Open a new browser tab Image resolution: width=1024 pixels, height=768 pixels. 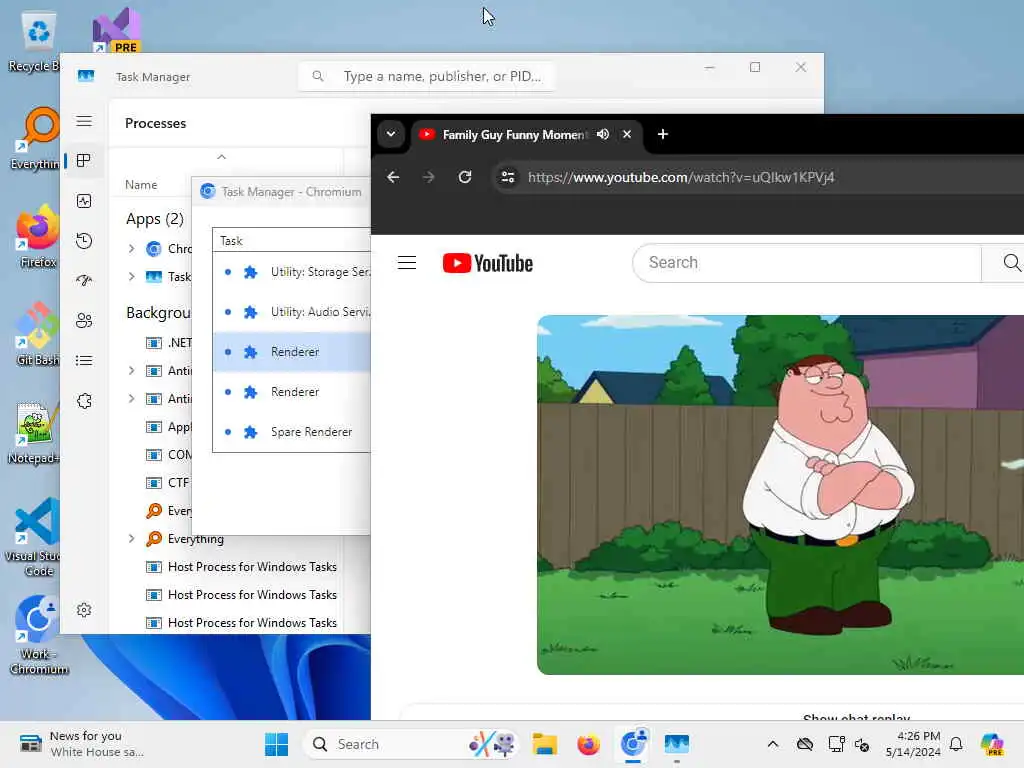[663, 134]
